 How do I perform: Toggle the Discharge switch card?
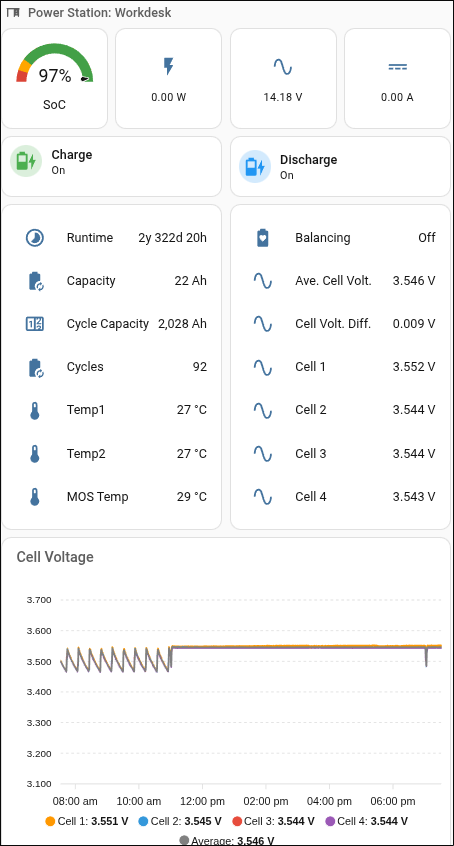pyautogui.click(x=340, y=166)
